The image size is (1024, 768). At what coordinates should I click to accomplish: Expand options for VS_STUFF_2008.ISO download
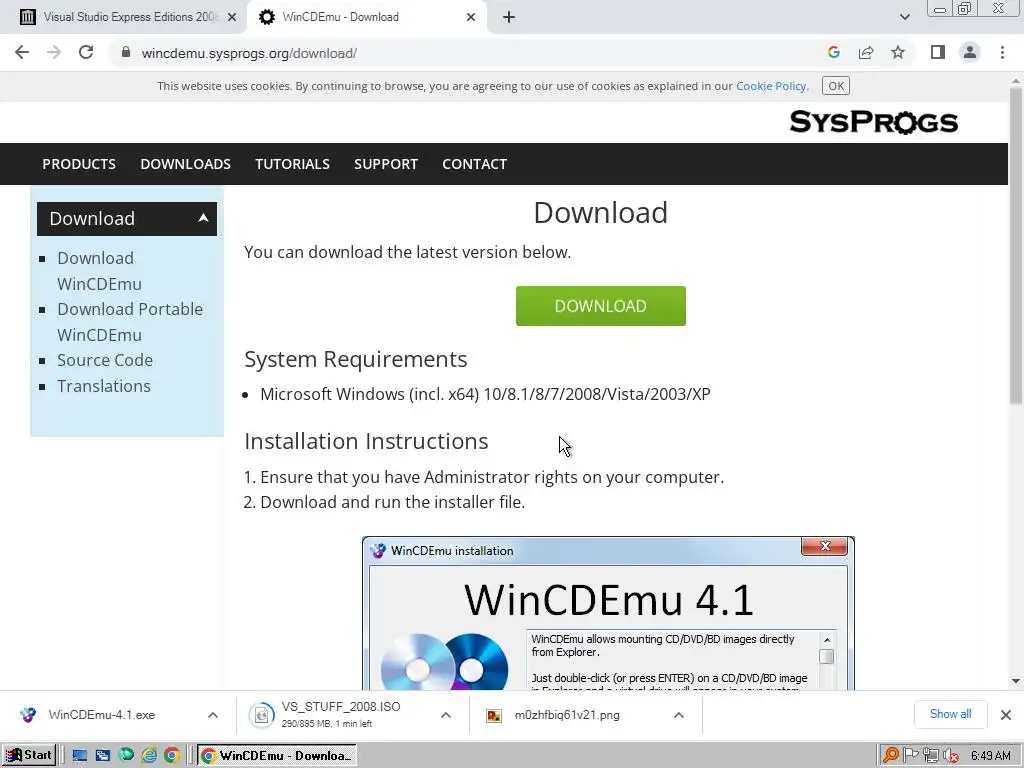pos(445,715)
